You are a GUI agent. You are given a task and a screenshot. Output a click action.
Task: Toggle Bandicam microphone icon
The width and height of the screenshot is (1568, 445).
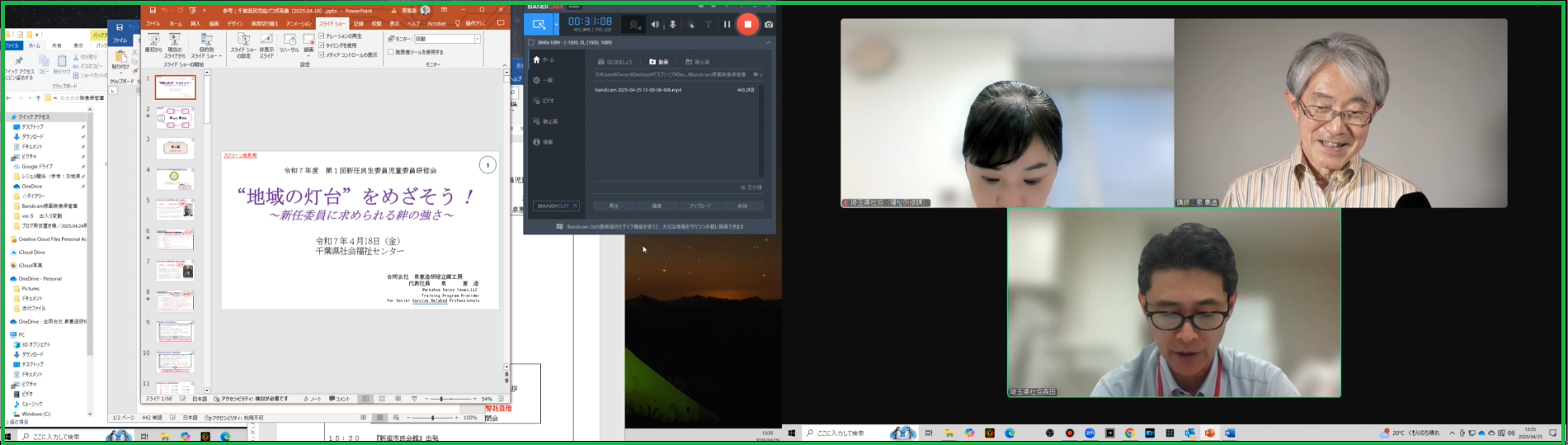coord(673,25)
